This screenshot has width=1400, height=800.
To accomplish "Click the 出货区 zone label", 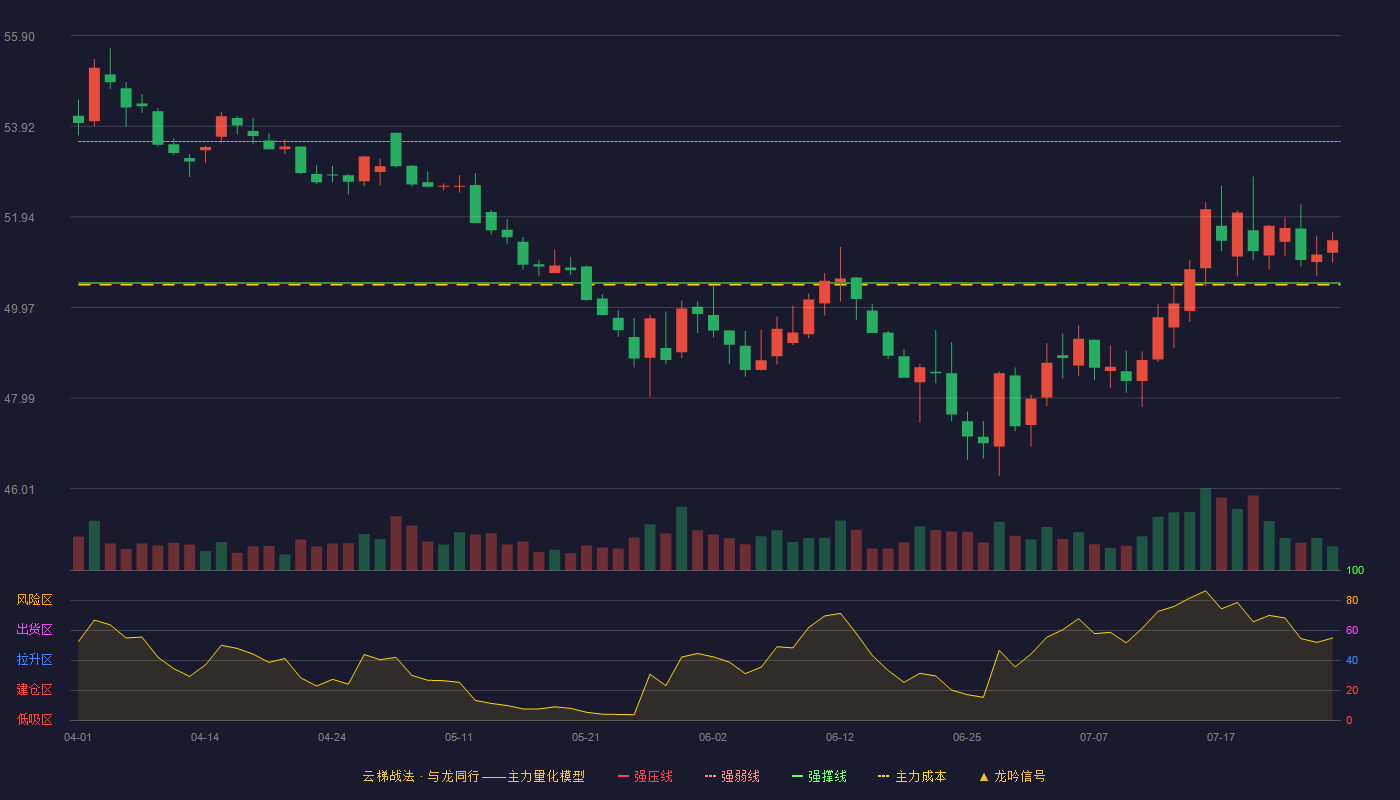I will coord(34,630).
